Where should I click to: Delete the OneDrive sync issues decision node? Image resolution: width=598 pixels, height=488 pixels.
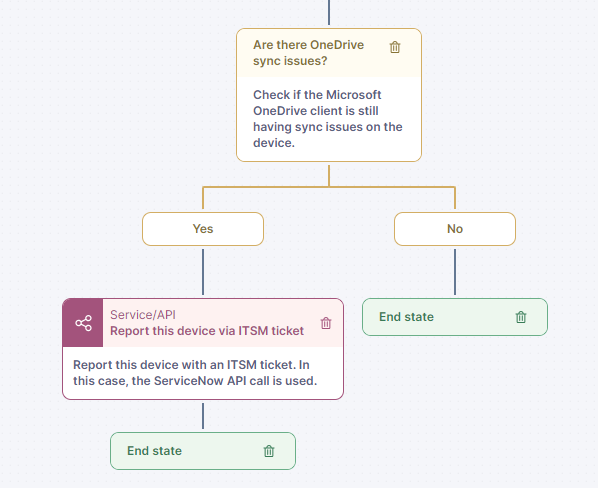pos(395,47)
